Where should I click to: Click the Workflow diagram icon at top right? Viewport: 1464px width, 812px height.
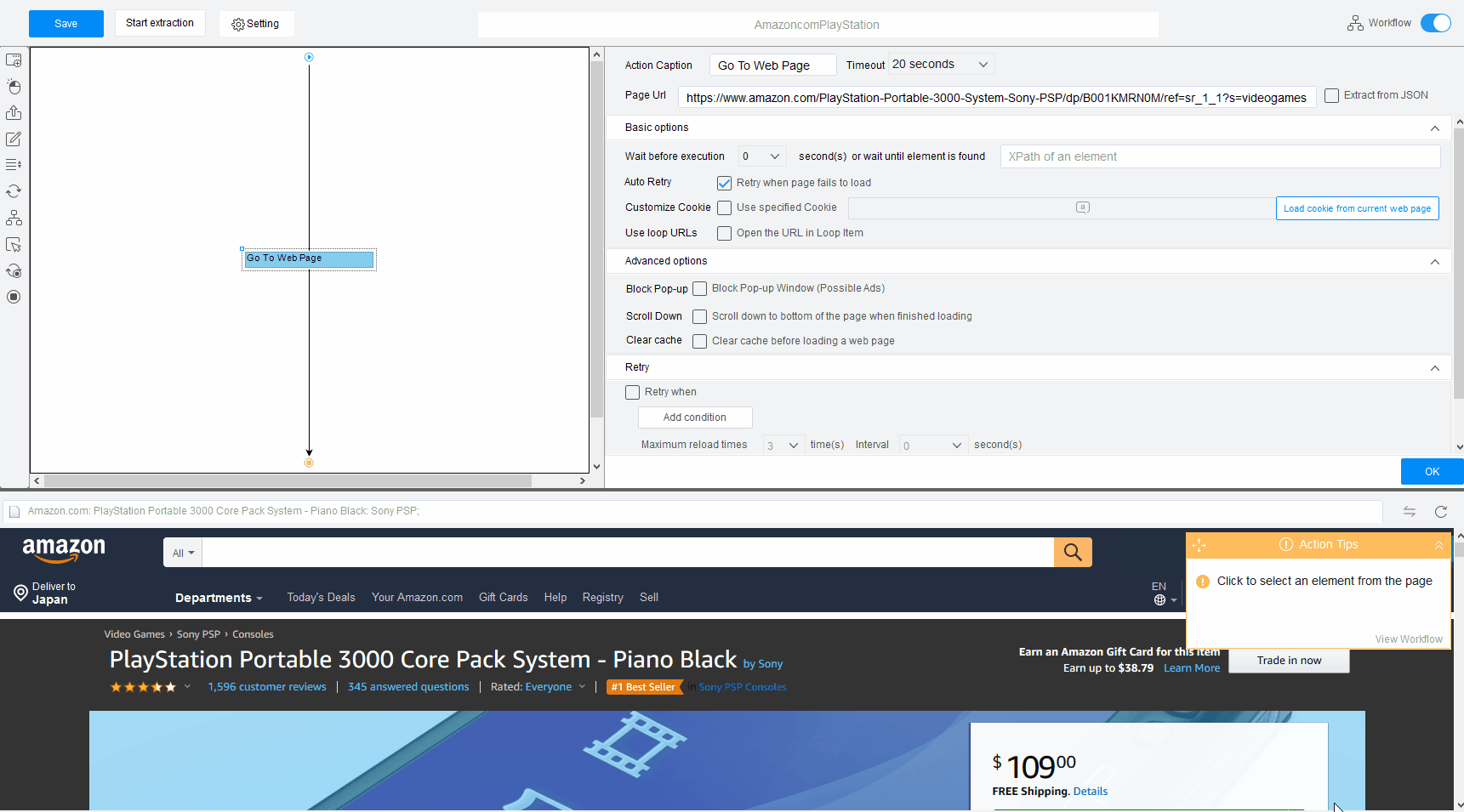pos(1355,23)
